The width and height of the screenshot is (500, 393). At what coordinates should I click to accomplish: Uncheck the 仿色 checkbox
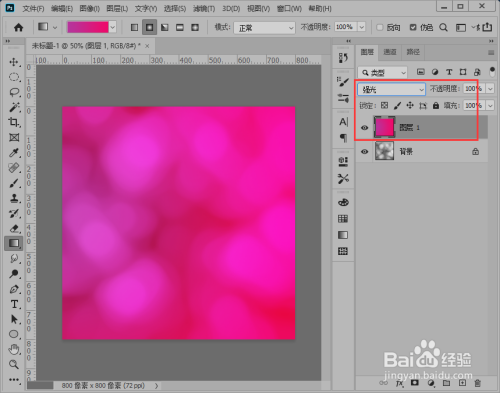(x=413, y=27)
